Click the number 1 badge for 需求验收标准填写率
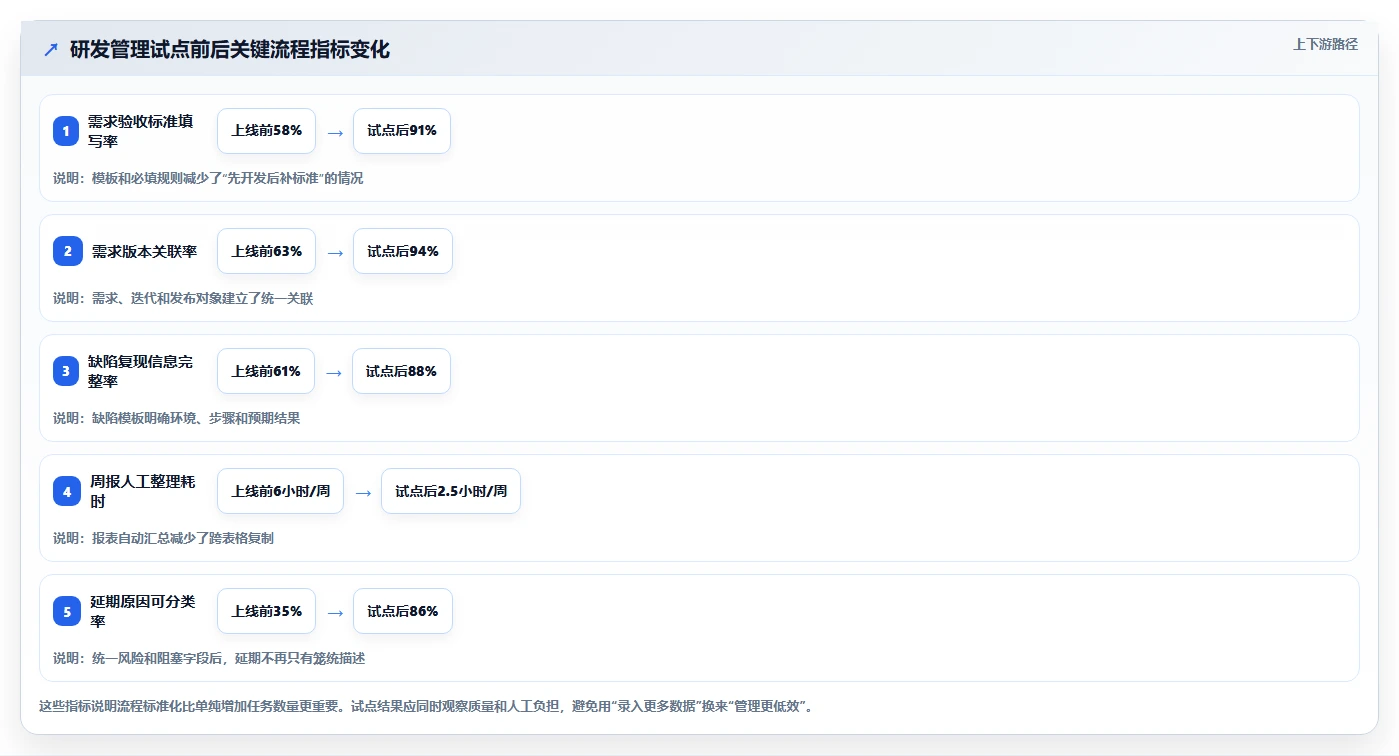The image size is (1399, 756). [66, 131]
